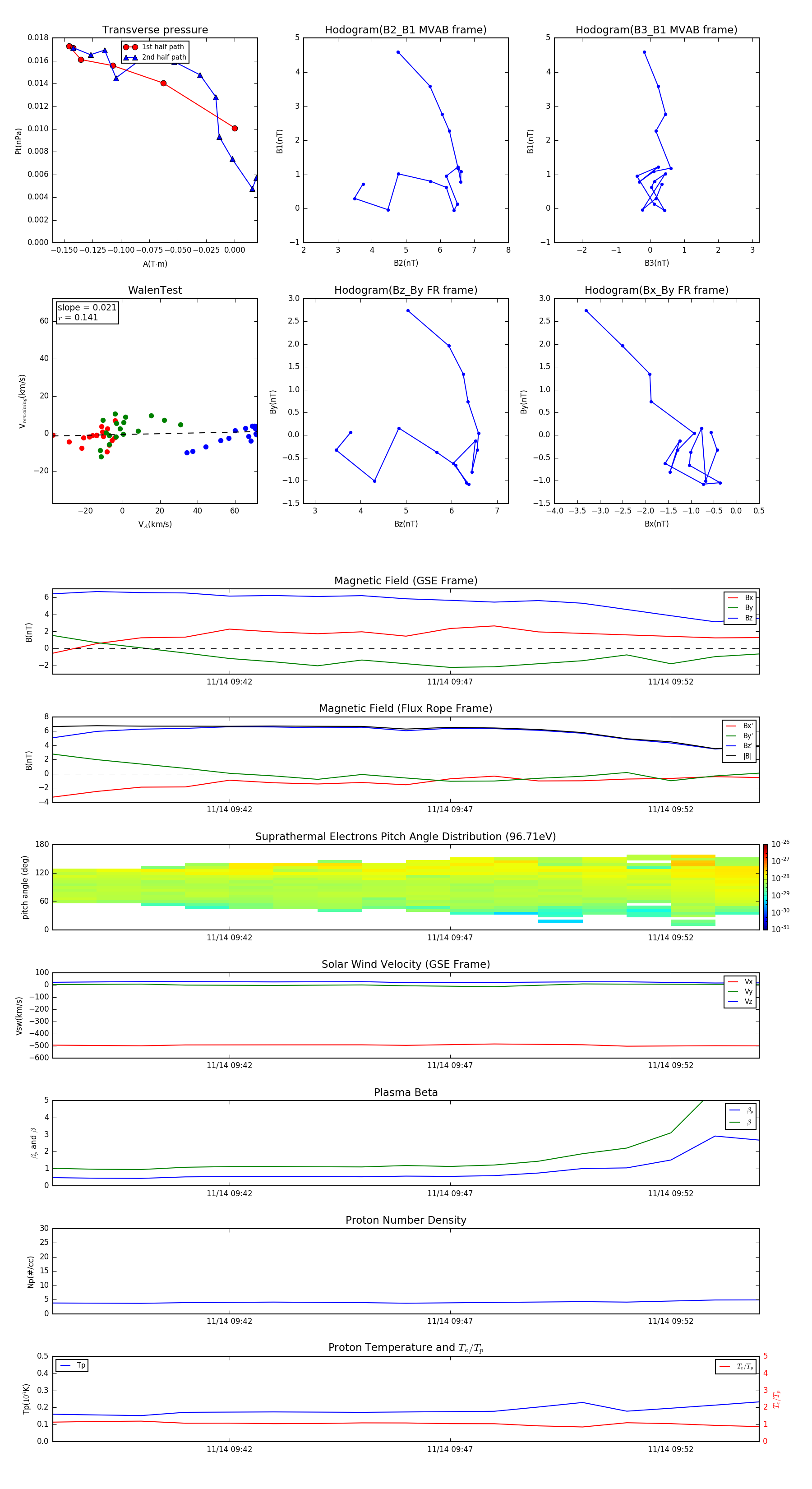This screenshot has height=1489, width=812.
Task: Click the 'Bz(nT)' x-axis label
Action: coord(406,524)
